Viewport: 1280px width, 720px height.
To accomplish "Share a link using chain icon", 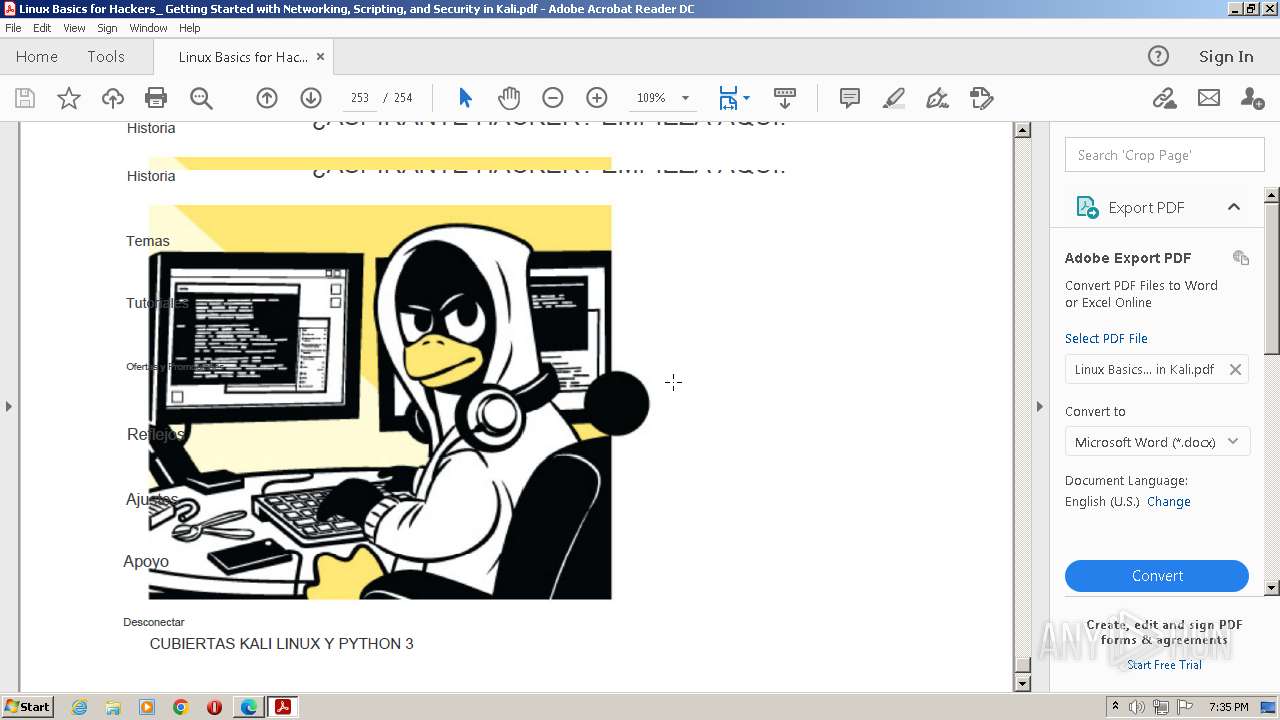I will pyautogui.click(x=1164, y=98).
